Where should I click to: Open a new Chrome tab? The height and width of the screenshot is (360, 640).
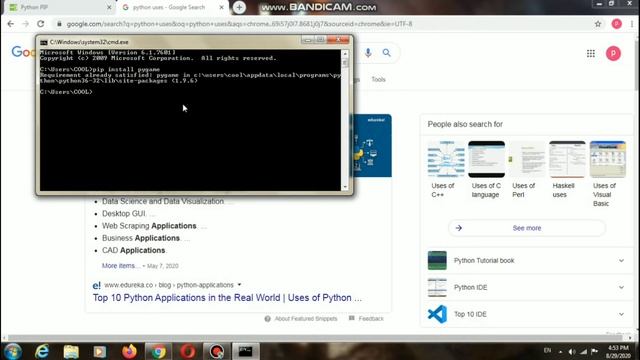pyautogui.click(x=239, y=7)
